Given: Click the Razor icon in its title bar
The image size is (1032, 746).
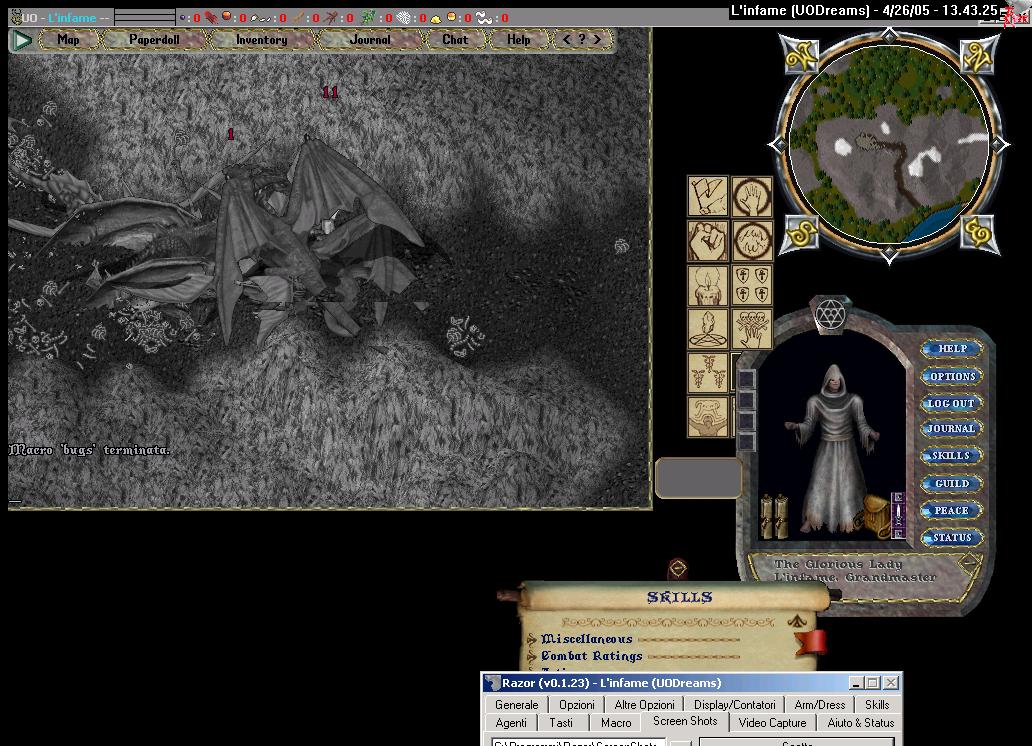Looking at the screenshot, I should 492,683.
